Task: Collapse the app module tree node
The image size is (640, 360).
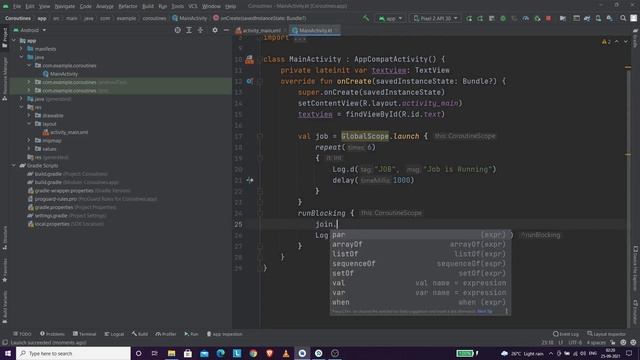Action: tap(14, 41)
